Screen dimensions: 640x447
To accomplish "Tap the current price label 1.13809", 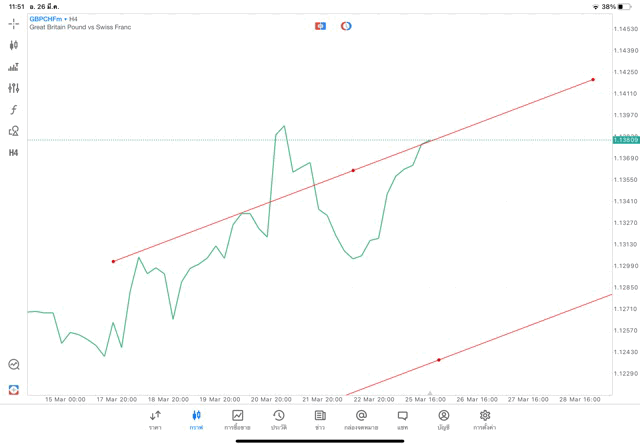I will coord(626,140).
